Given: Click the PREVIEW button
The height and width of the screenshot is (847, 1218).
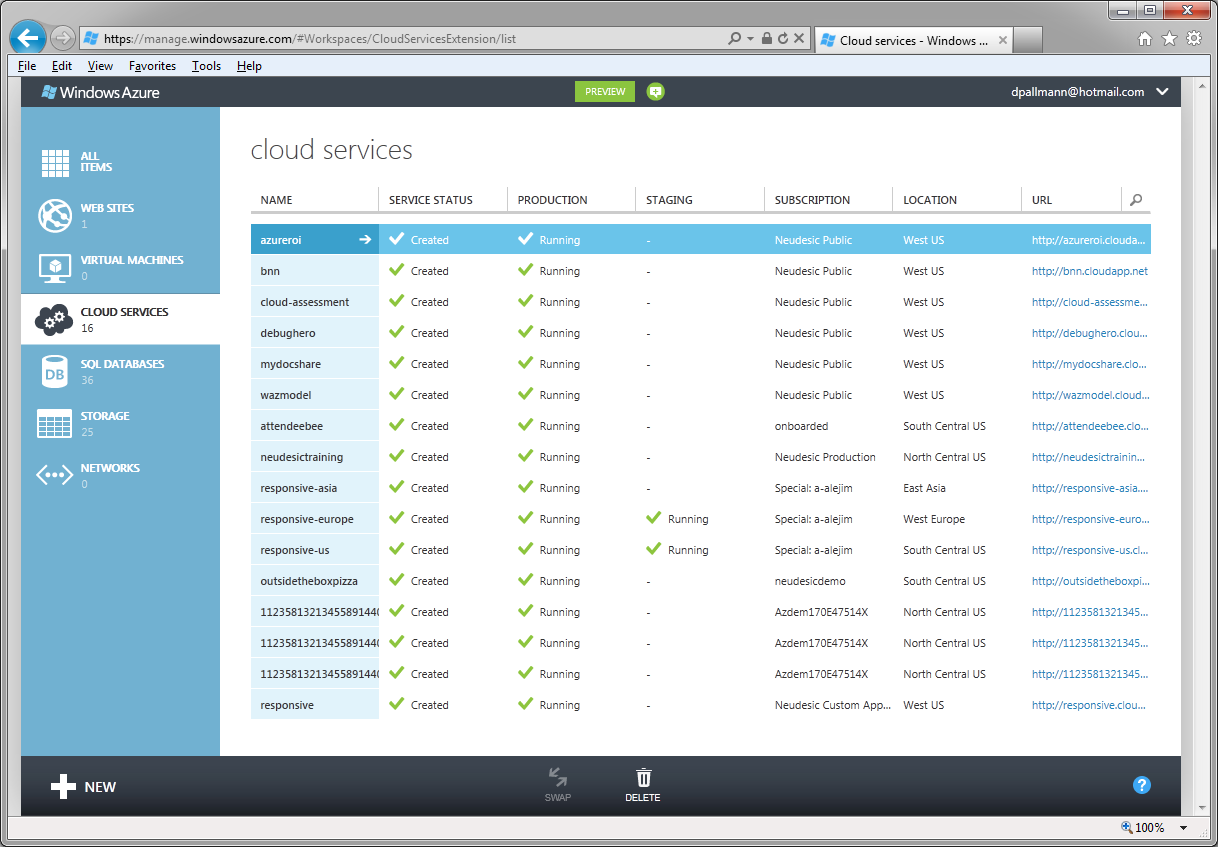Looking at the screenshot, I should 604,91.
